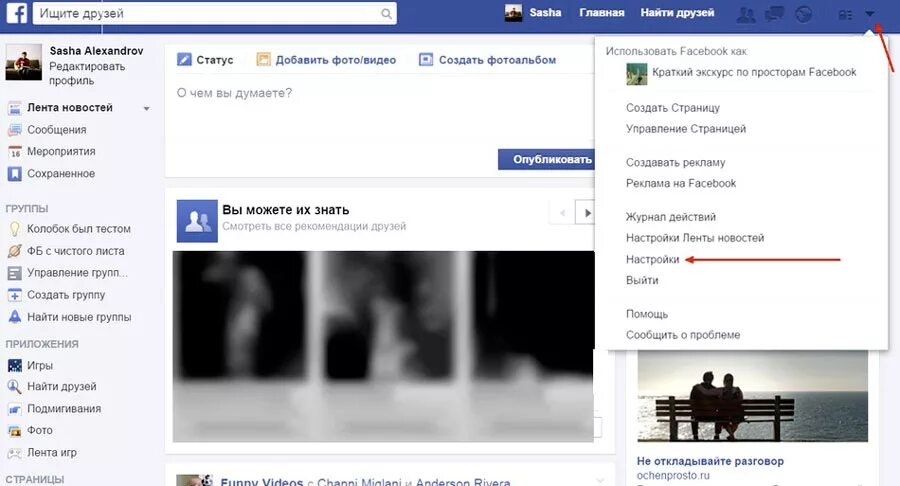Click the Игры app icon
Viewport: 900px width, 486px height.
14,366
